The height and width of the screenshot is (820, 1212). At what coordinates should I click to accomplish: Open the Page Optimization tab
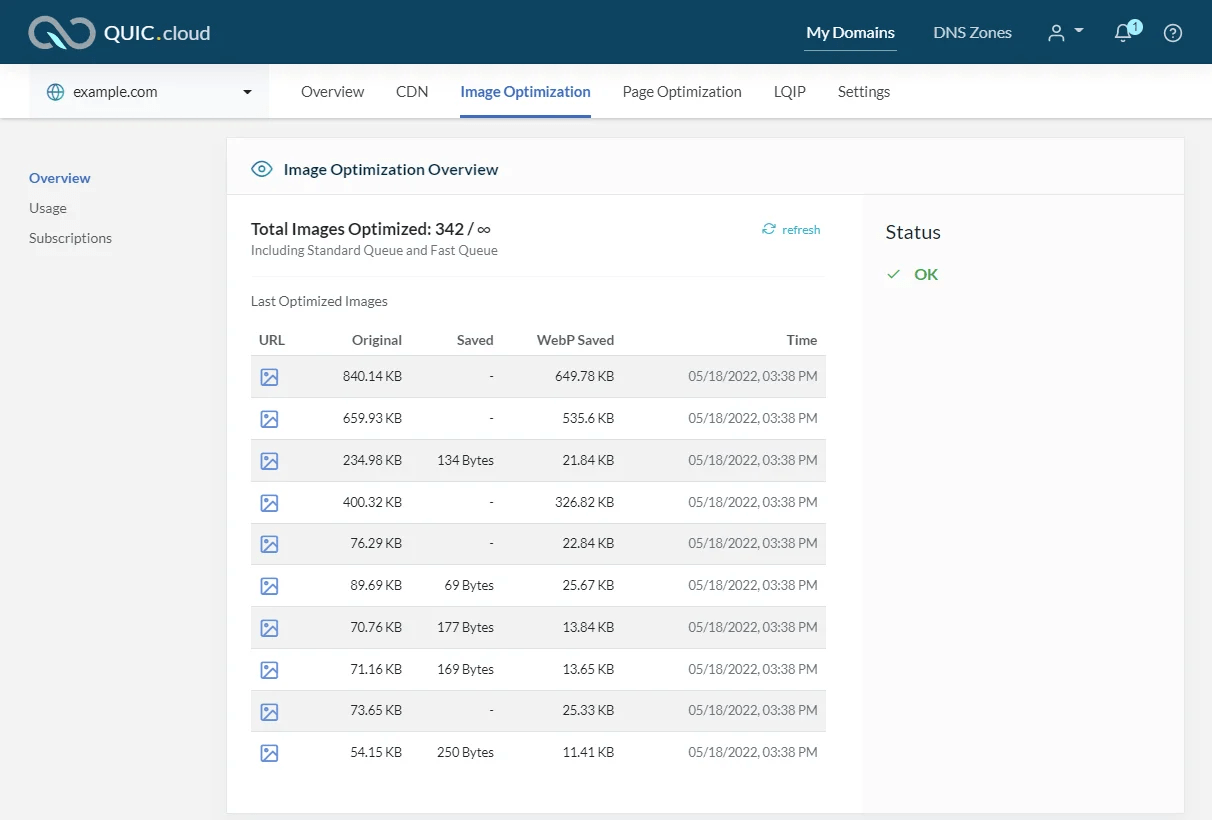click(x=682, y=91)
